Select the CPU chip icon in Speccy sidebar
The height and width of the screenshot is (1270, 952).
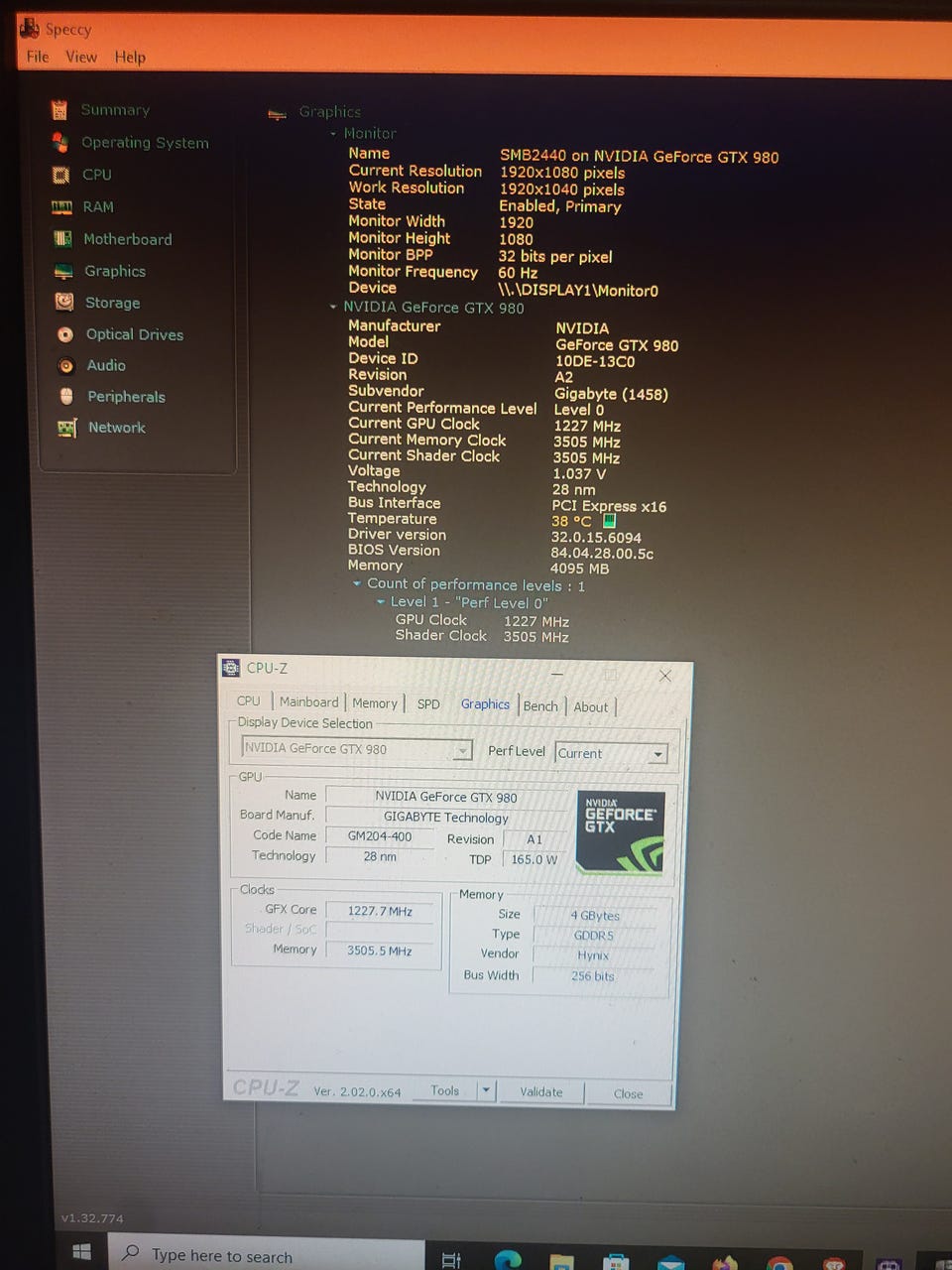coord(61,175)
